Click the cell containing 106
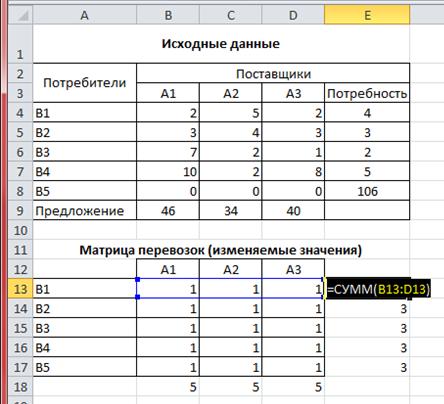444x404 pixels. (x=367, y=191)
